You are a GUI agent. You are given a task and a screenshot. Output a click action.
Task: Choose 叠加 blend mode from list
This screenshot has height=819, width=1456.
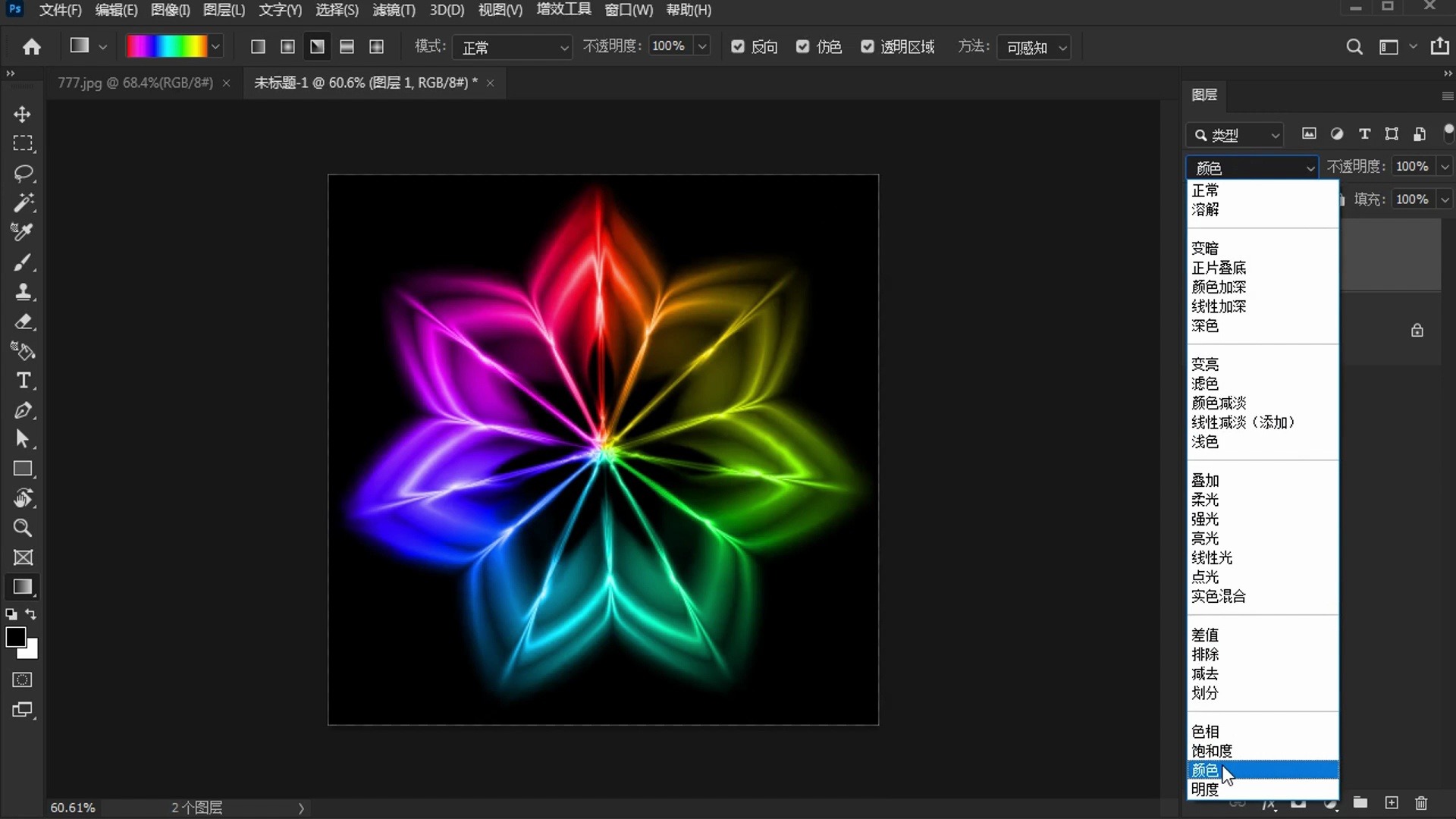1205,481
